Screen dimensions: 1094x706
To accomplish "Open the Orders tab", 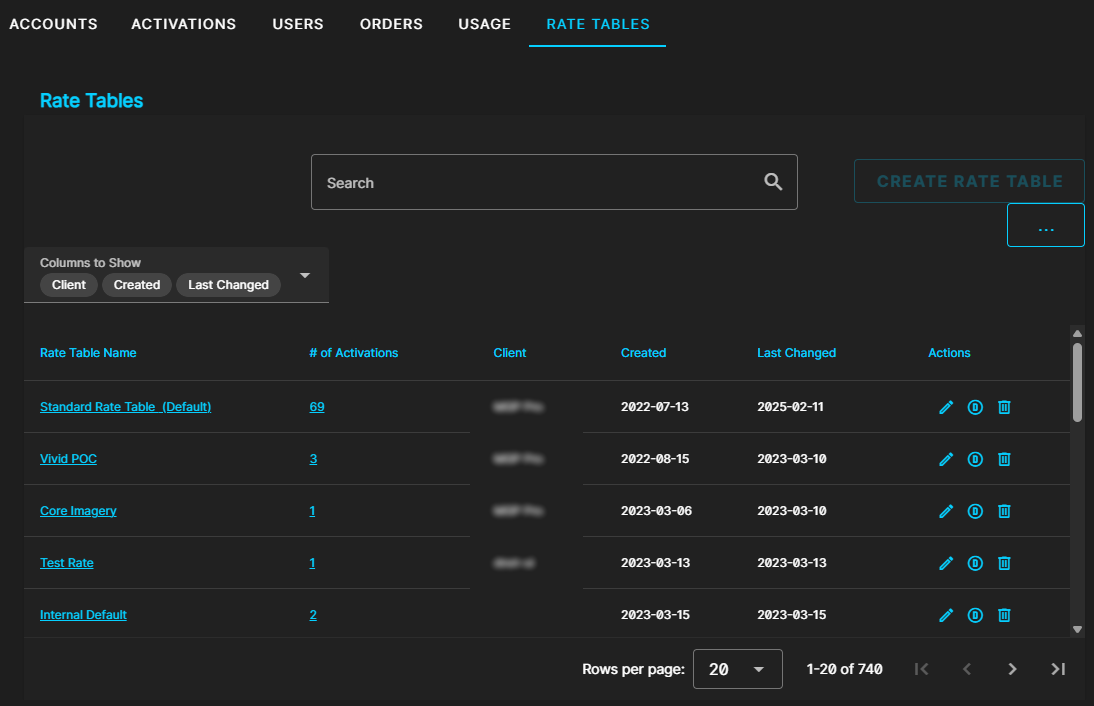I will (391, 24).
